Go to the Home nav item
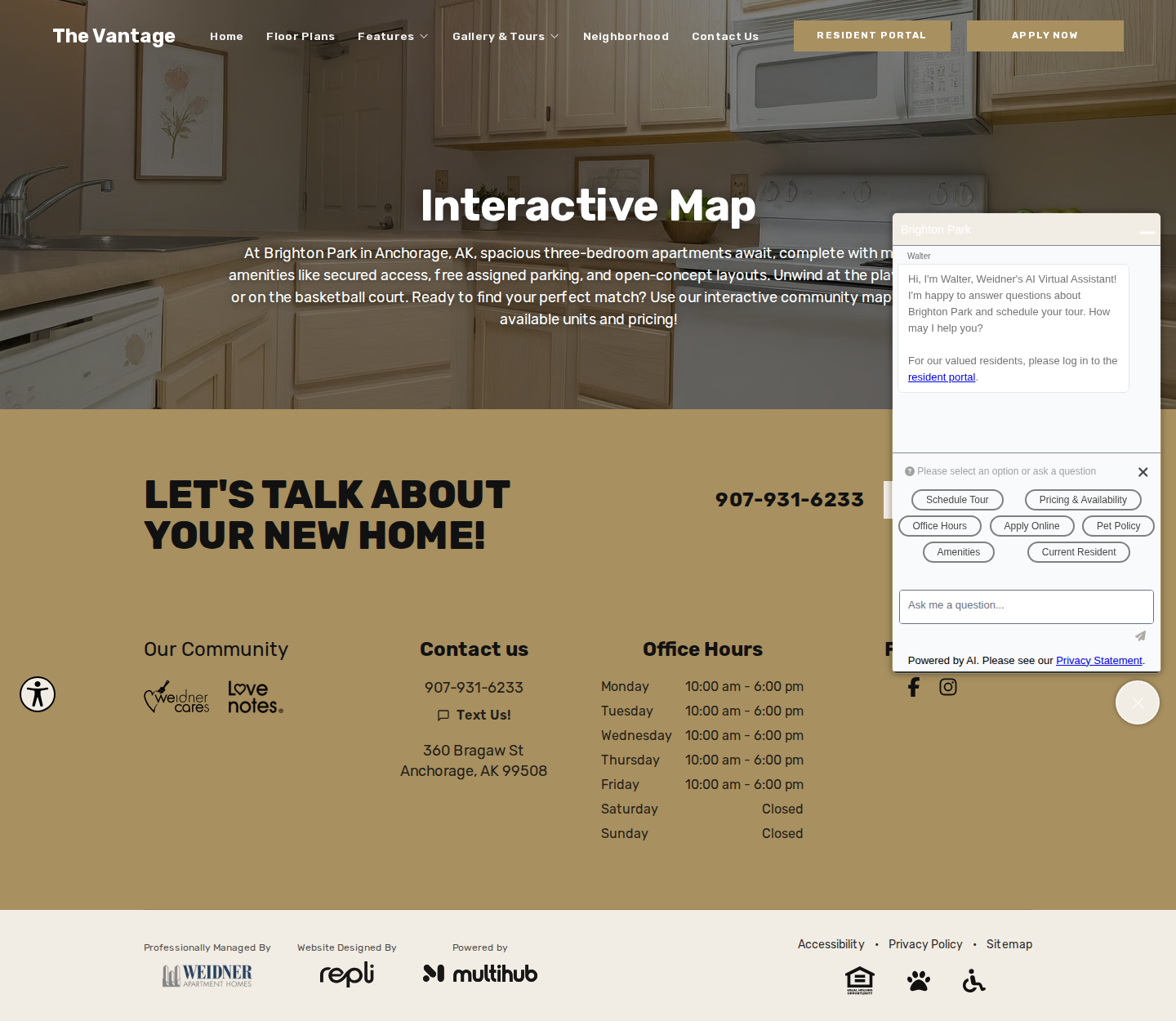This screenshot has height=1021, width=1176. [226, 37]
